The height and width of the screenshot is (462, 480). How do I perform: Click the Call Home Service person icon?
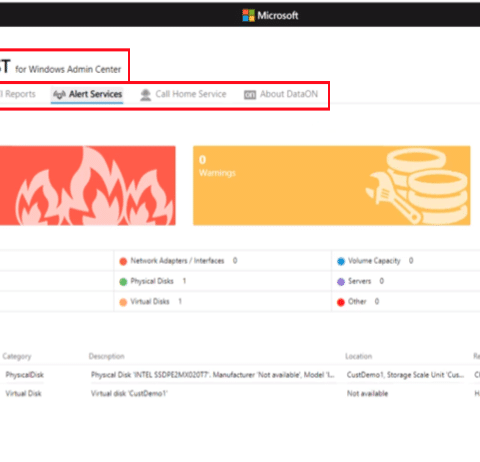(x=145, y=95)
